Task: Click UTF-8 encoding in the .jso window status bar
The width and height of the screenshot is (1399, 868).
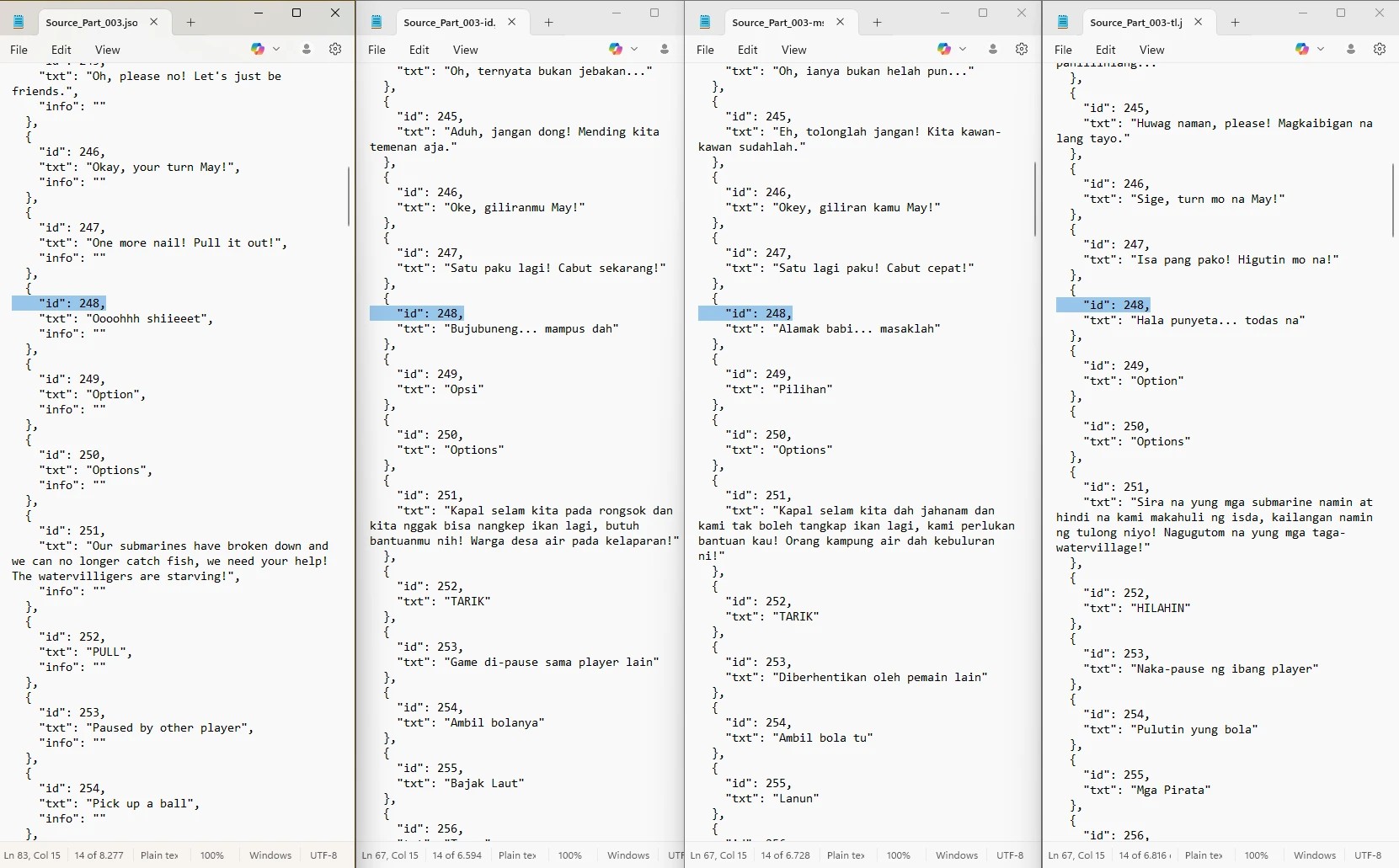Action: tap(323, 855)
